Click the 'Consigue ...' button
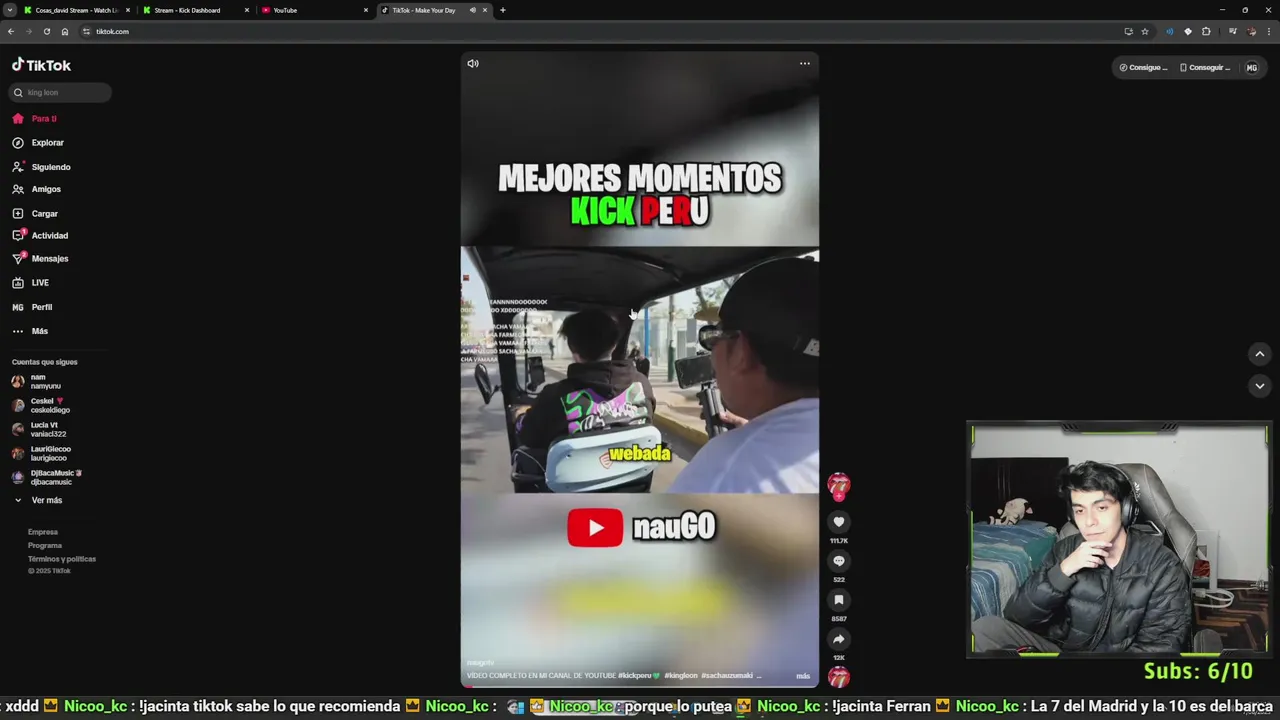1280x720 pixels. [x=1143, y=67]
